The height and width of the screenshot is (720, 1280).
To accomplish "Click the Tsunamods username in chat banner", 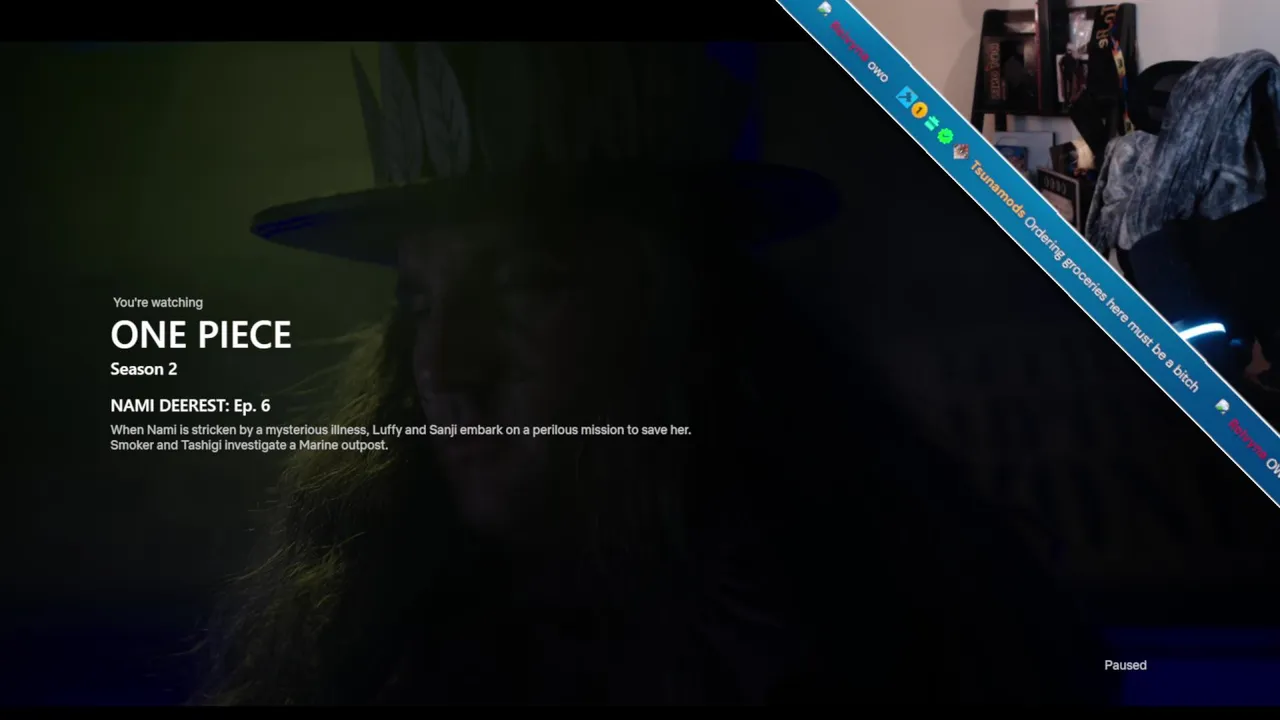I will tap(998, 189).
